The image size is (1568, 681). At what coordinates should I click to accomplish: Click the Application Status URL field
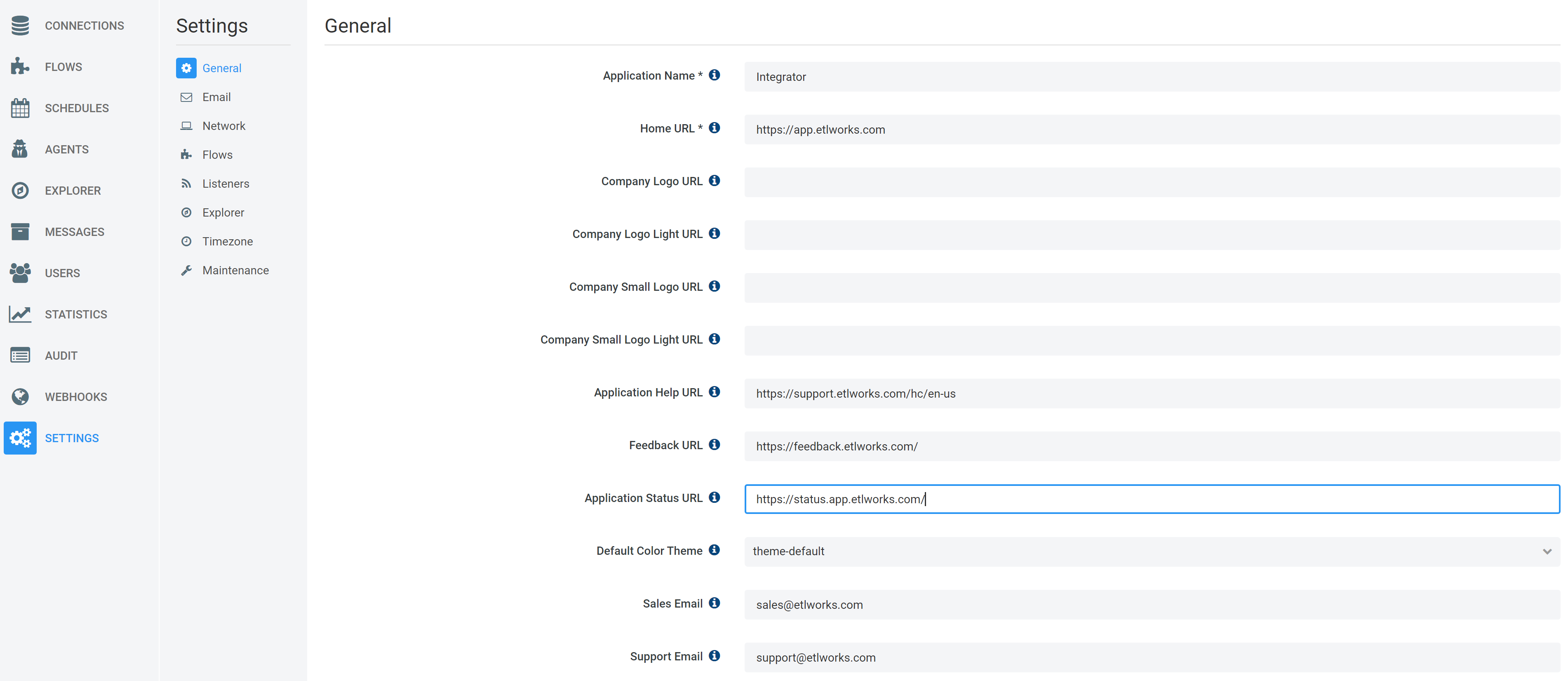coord(1152,499)
